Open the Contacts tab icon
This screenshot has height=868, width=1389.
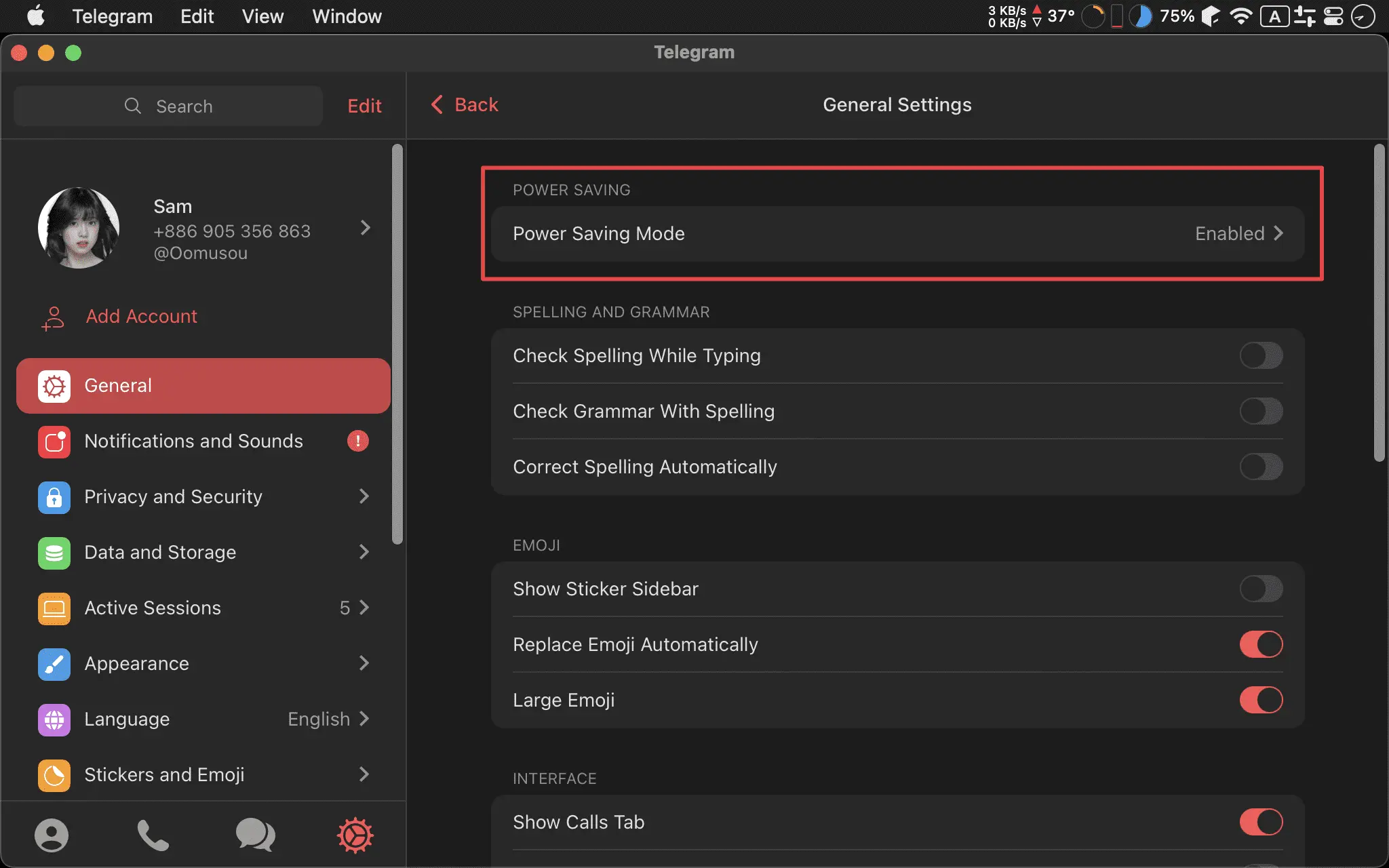pos(52,835)
